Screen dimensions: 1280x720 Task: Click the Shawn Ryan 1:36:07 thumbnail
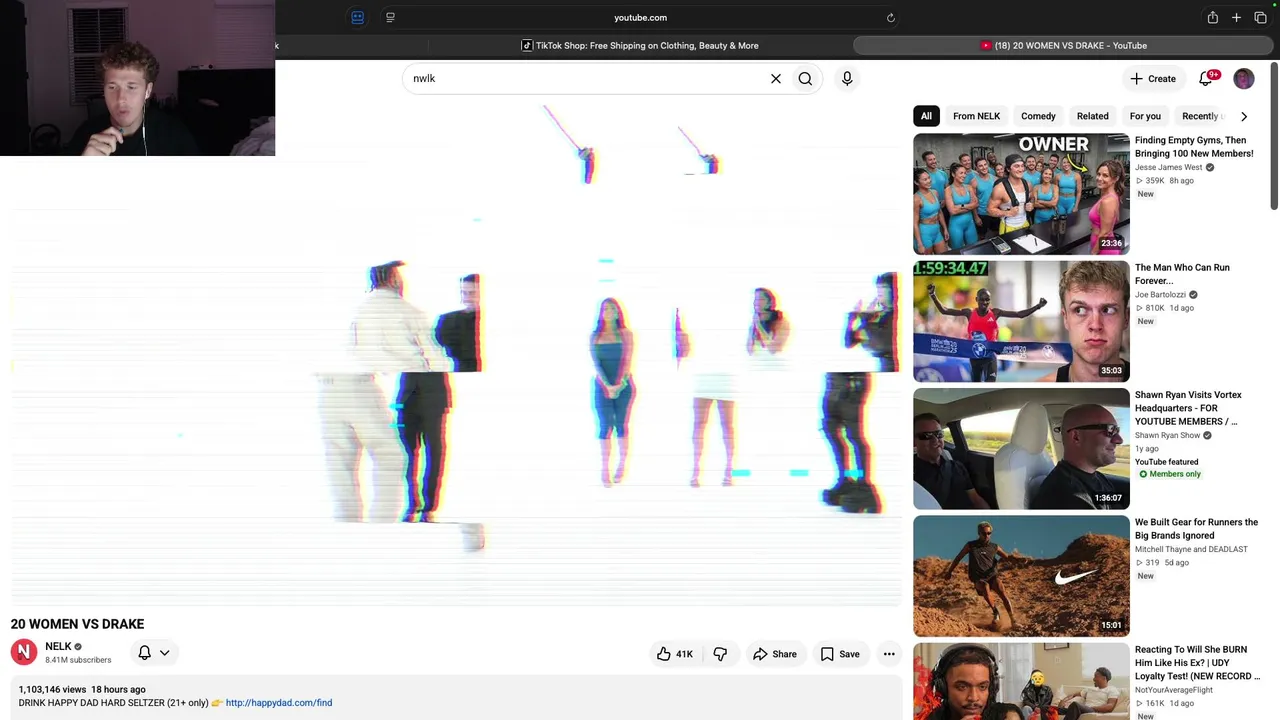[x=1021, y=449]
